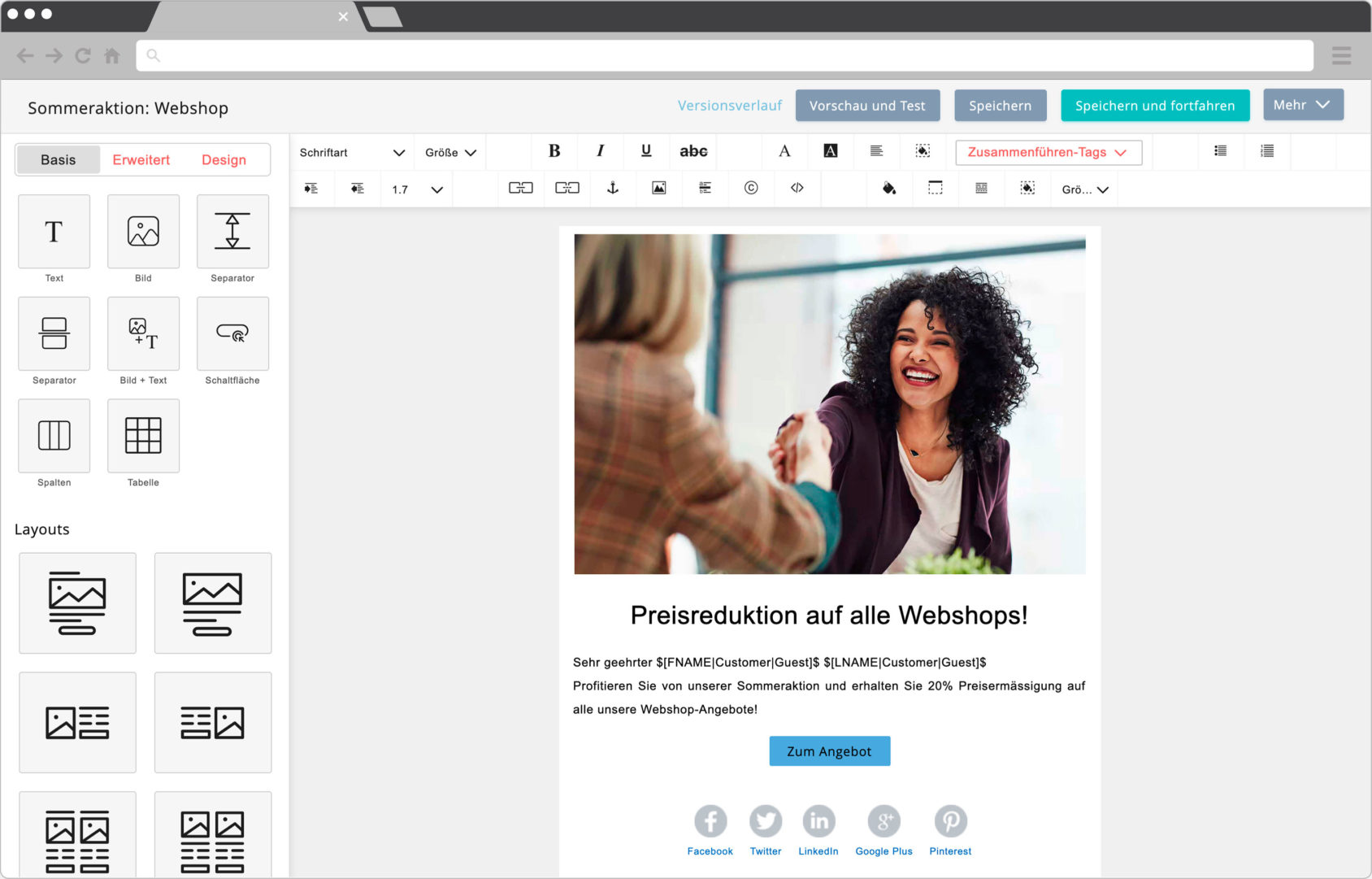Click the browser address bar
This screenshot has height=879, width=1372.
723,55
